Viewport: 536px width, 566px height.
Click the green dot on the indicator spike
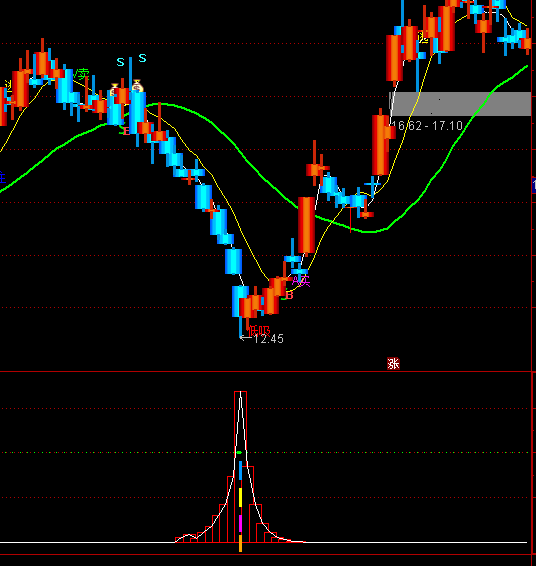point(239,452)
